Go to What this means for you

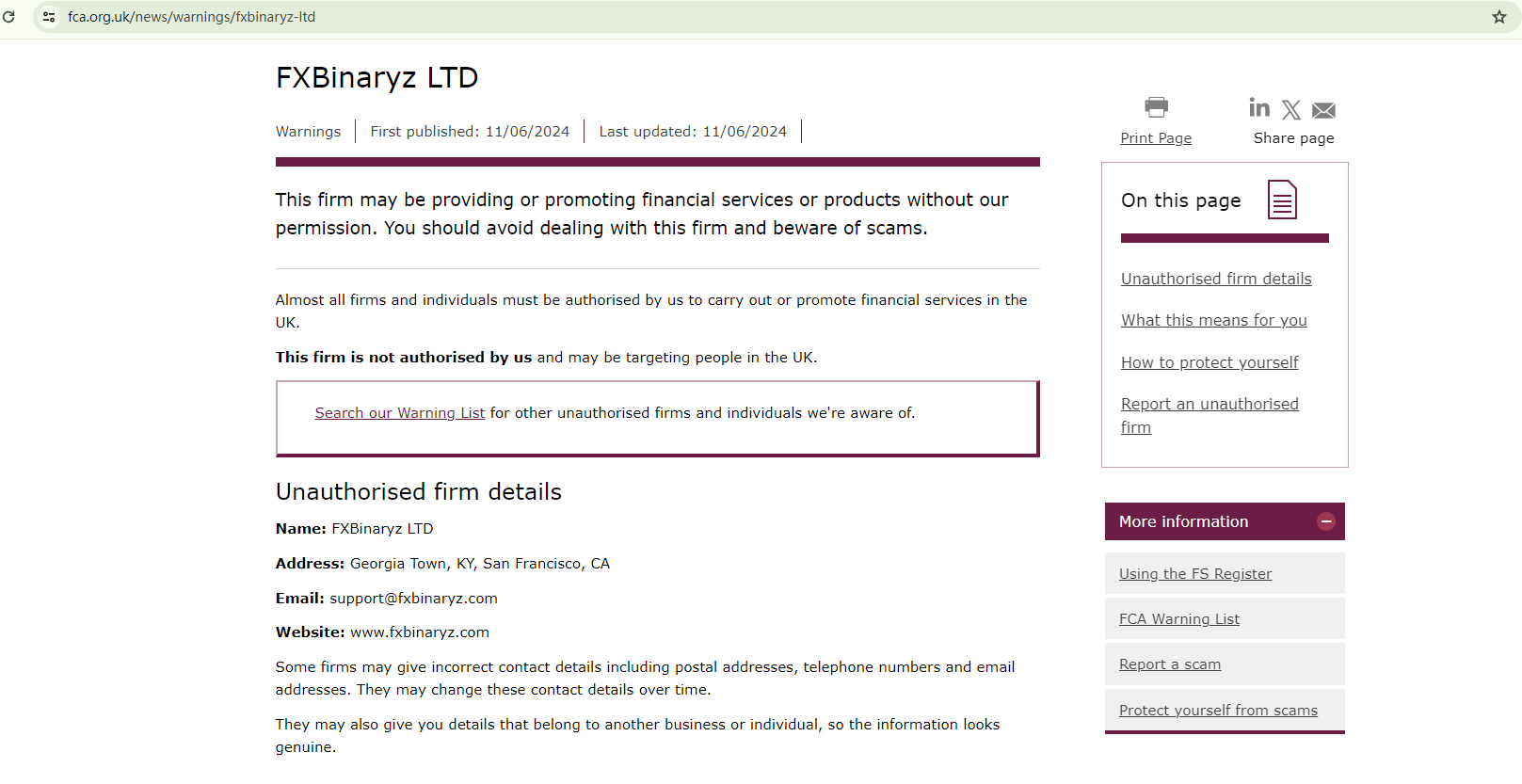(x=1213, y=320)
